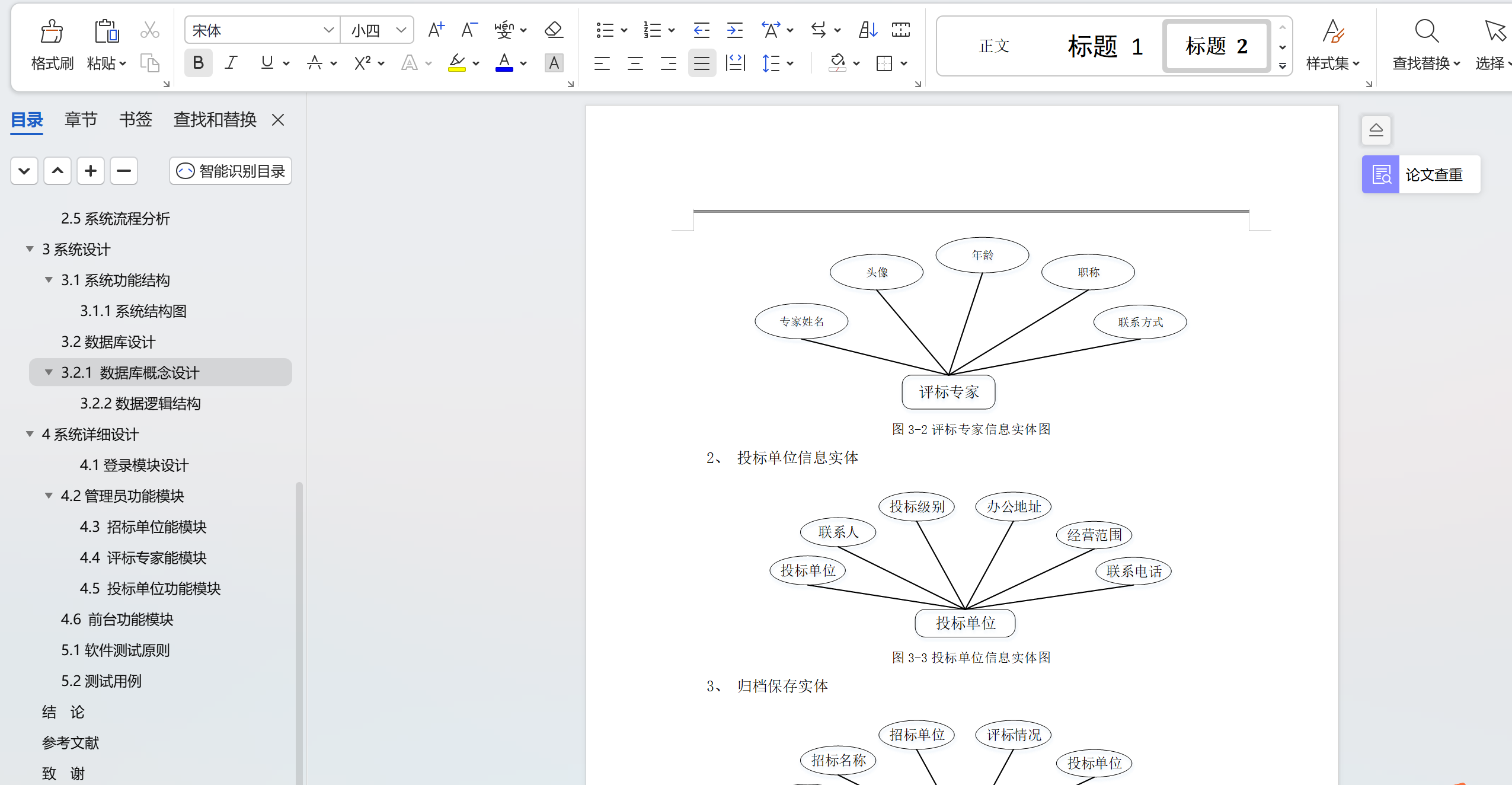Click the decrease indent icon

701,30
